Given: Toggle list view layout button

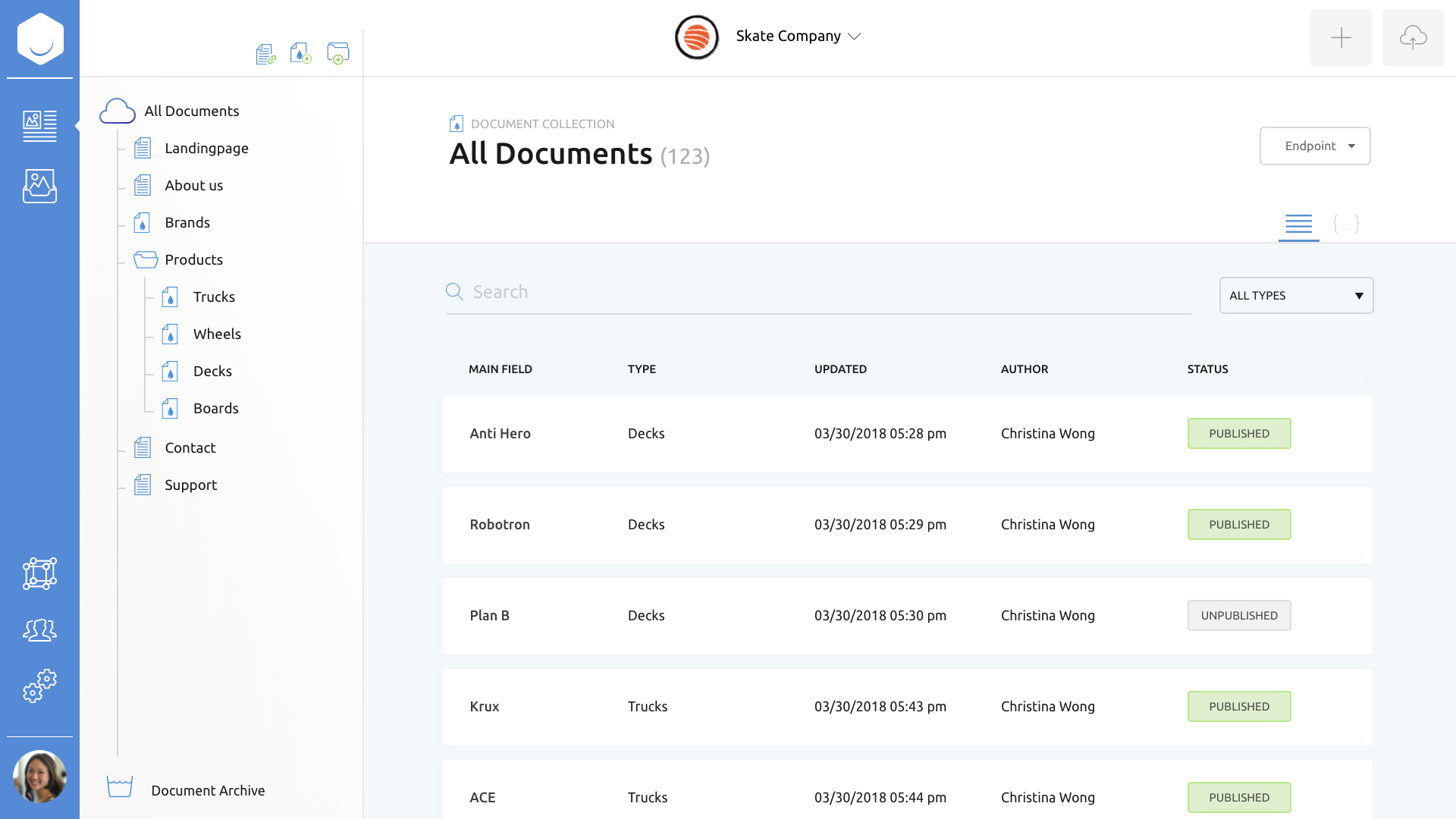Looking at the screenshot, I should tap(1298, 222).
